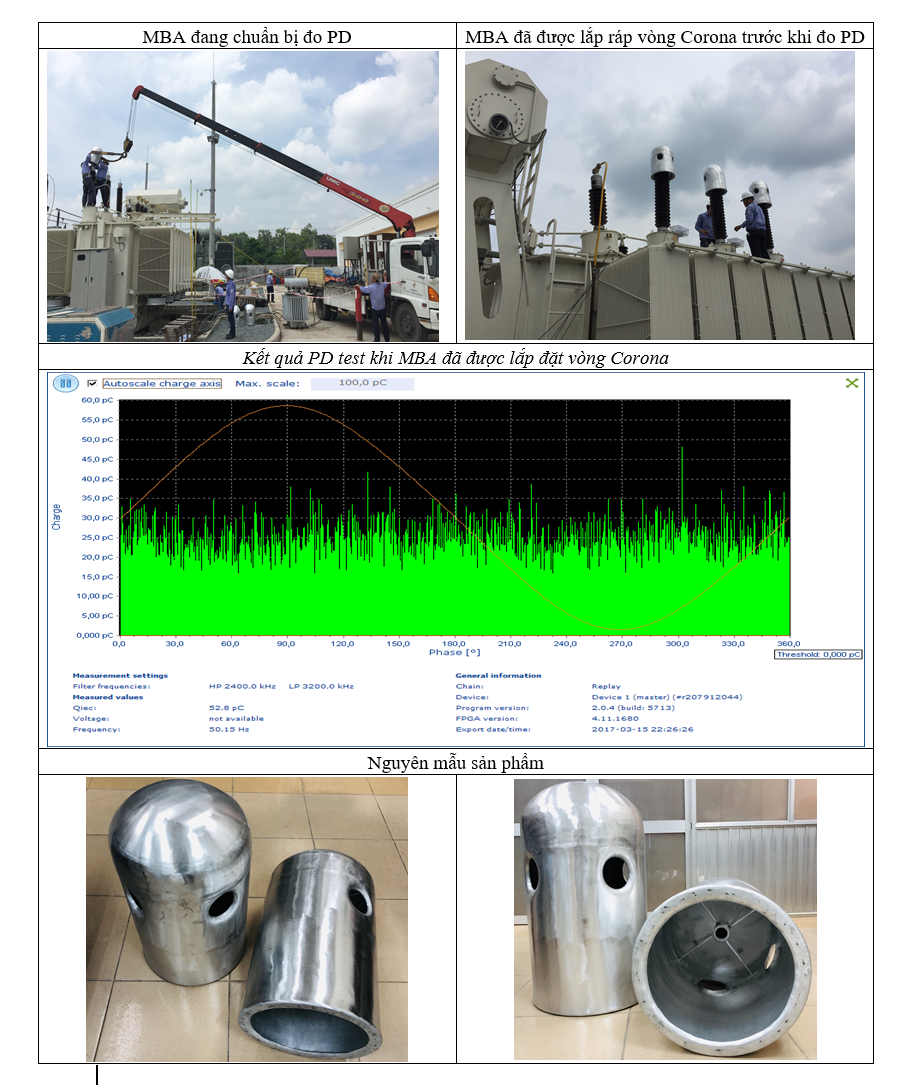This screenshot has height=1085, width=913.
Task: Click the pause button above the chart
Action: (x=66, y=383)
